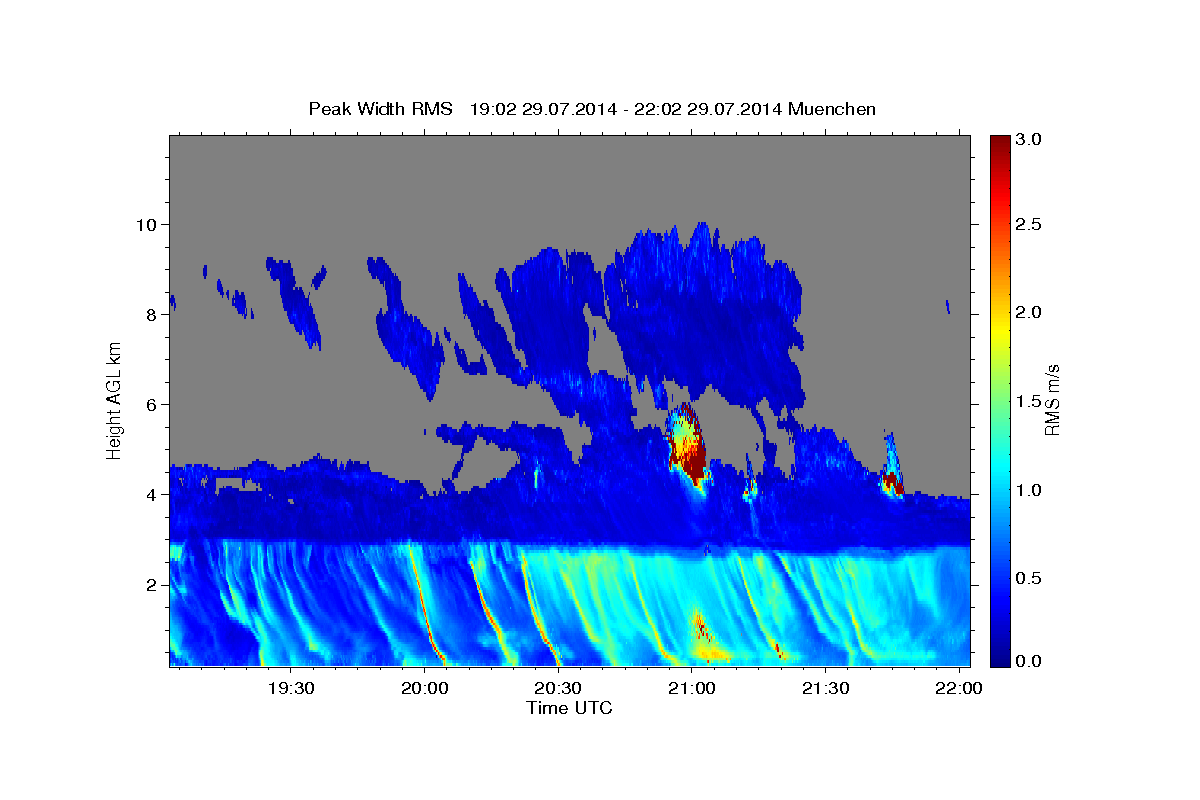The height and width of the screenshot is (800, 1200).
Task: Click the plot title 'Peak Width RMS'
Action: click(x=380, y=109)
